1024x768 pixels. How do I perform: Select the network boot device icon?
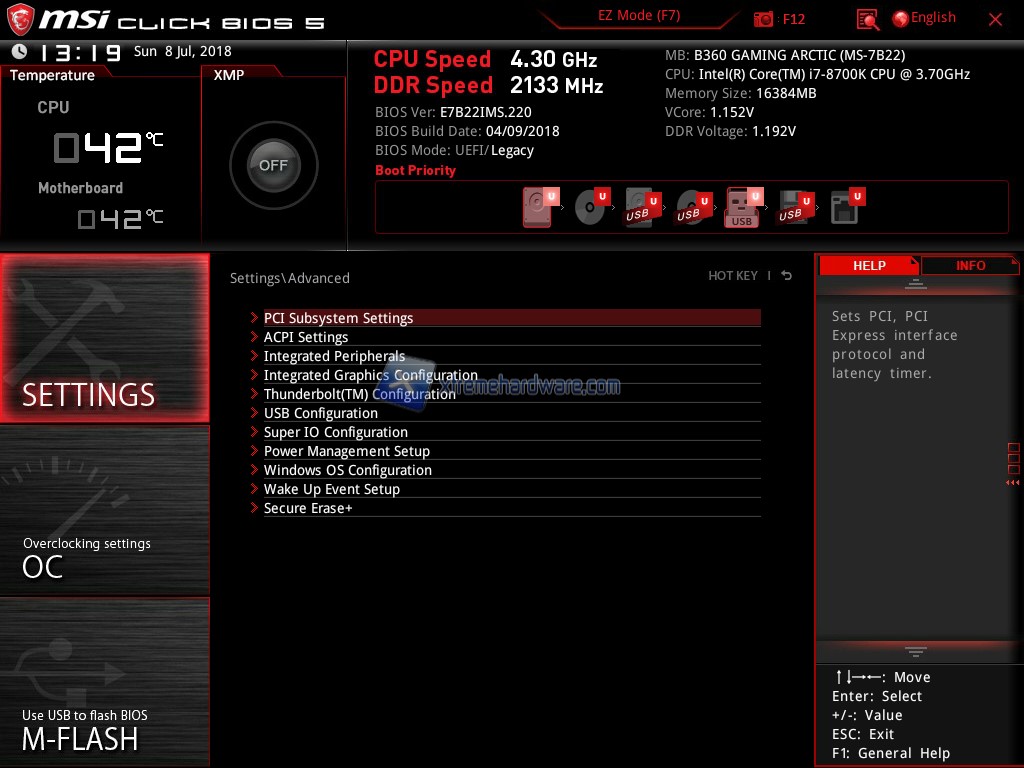pyautogui.click(x=845, y=208)
